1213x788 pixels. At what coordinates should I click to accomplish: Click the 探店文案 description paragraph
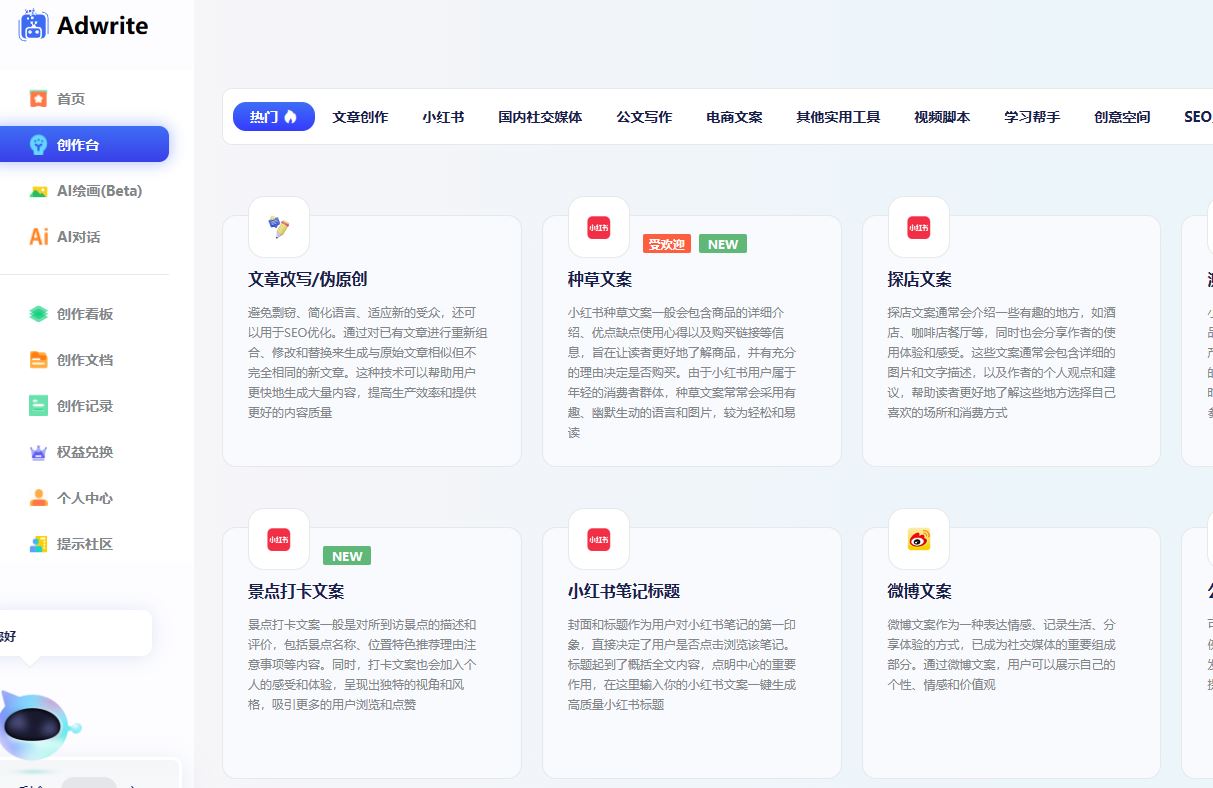pos(1002,362)
